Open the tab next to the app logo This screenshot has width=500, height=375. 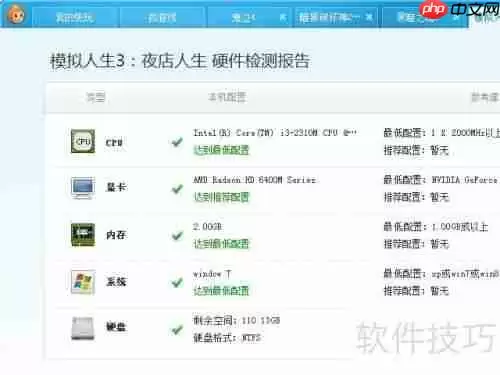coord(75,17)
